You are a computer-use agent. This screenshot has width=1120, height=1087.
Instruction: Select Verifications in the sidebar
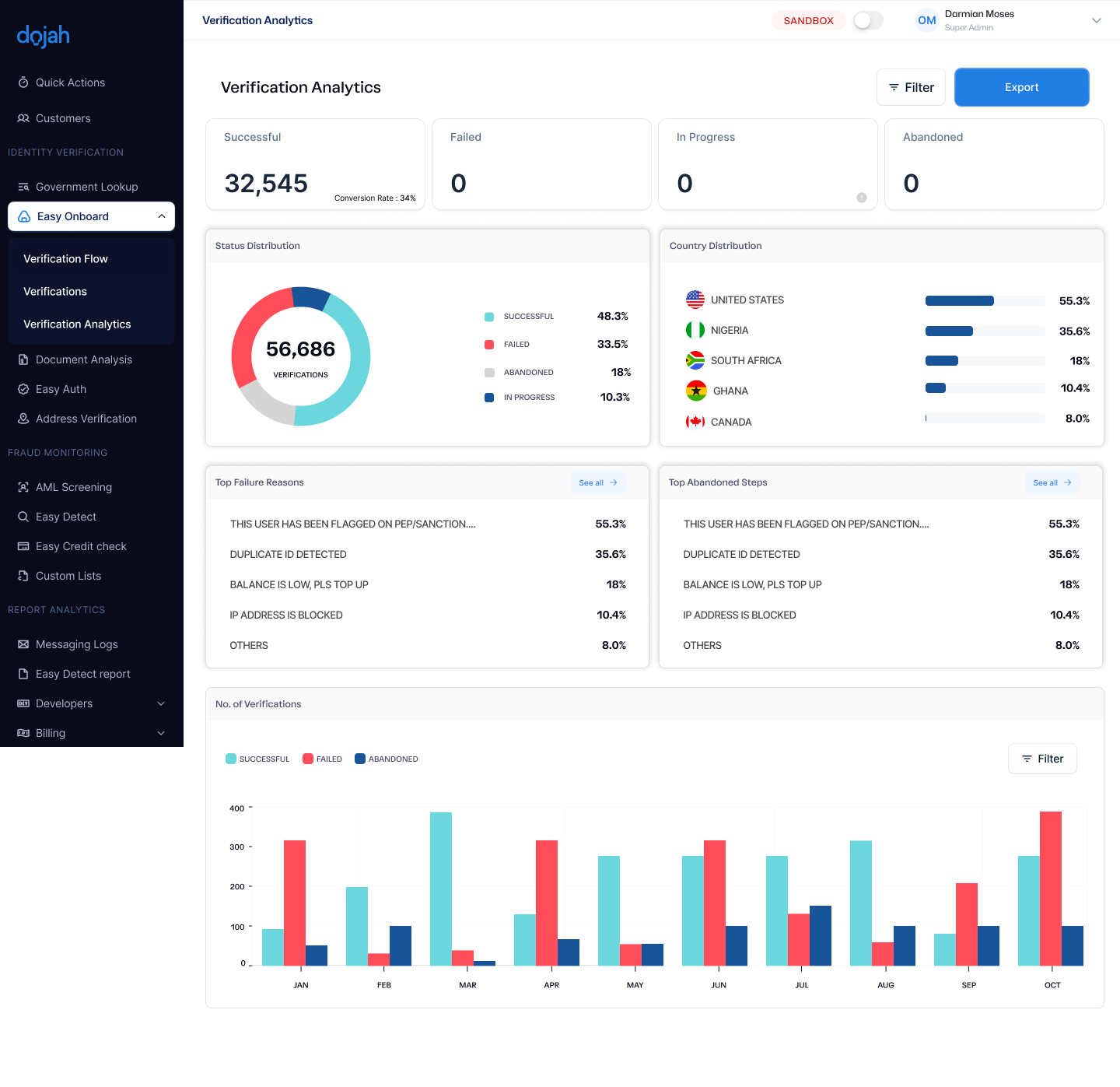(x=55, y=291)
